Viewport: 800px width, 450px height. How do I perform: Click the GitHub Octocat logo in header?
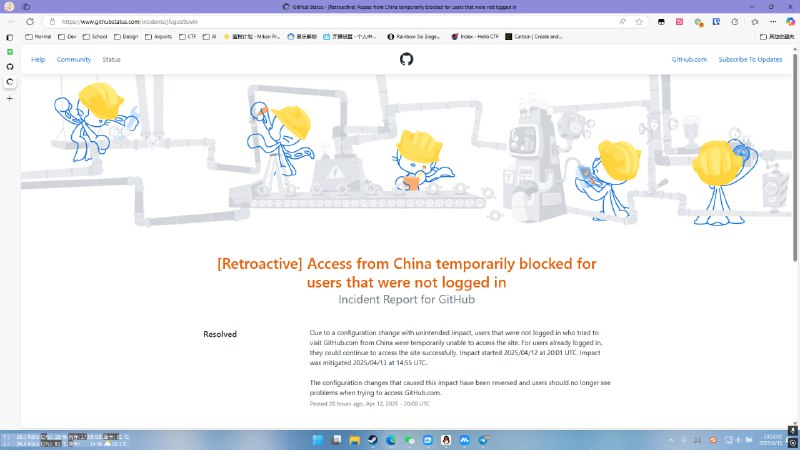click(x=406, y=59)
